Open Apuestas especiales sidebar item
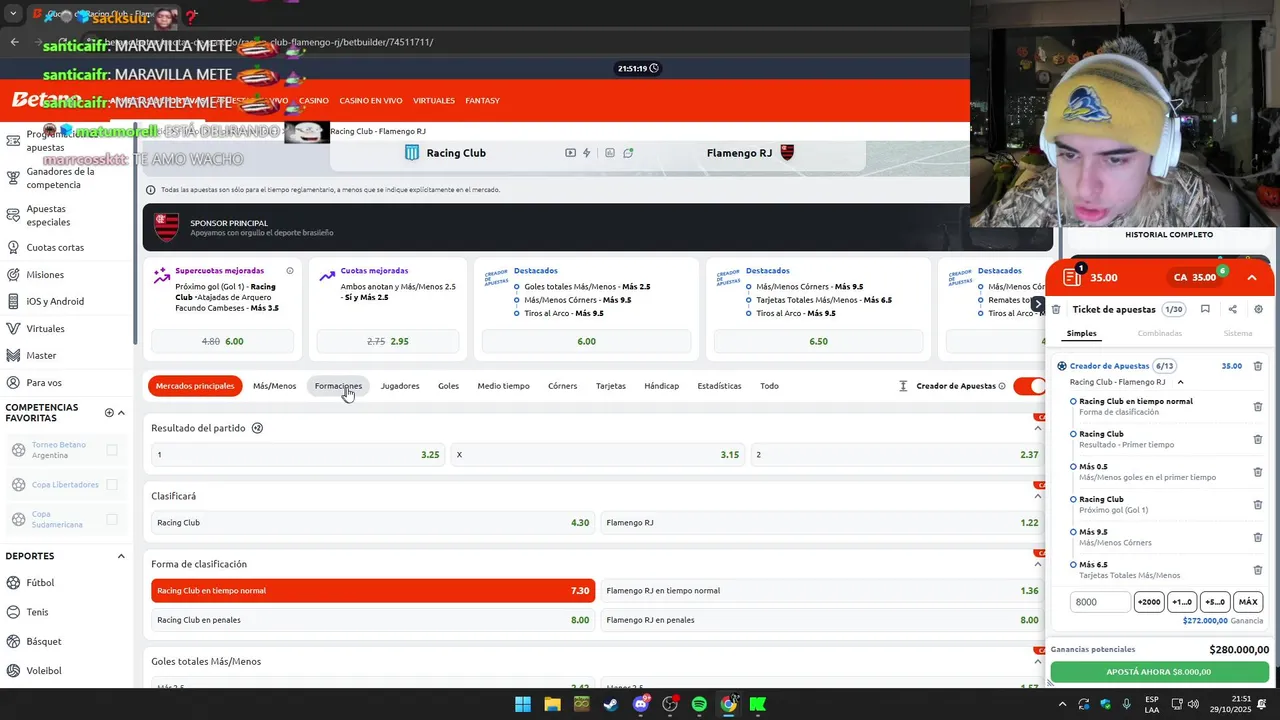 [48, 215]
